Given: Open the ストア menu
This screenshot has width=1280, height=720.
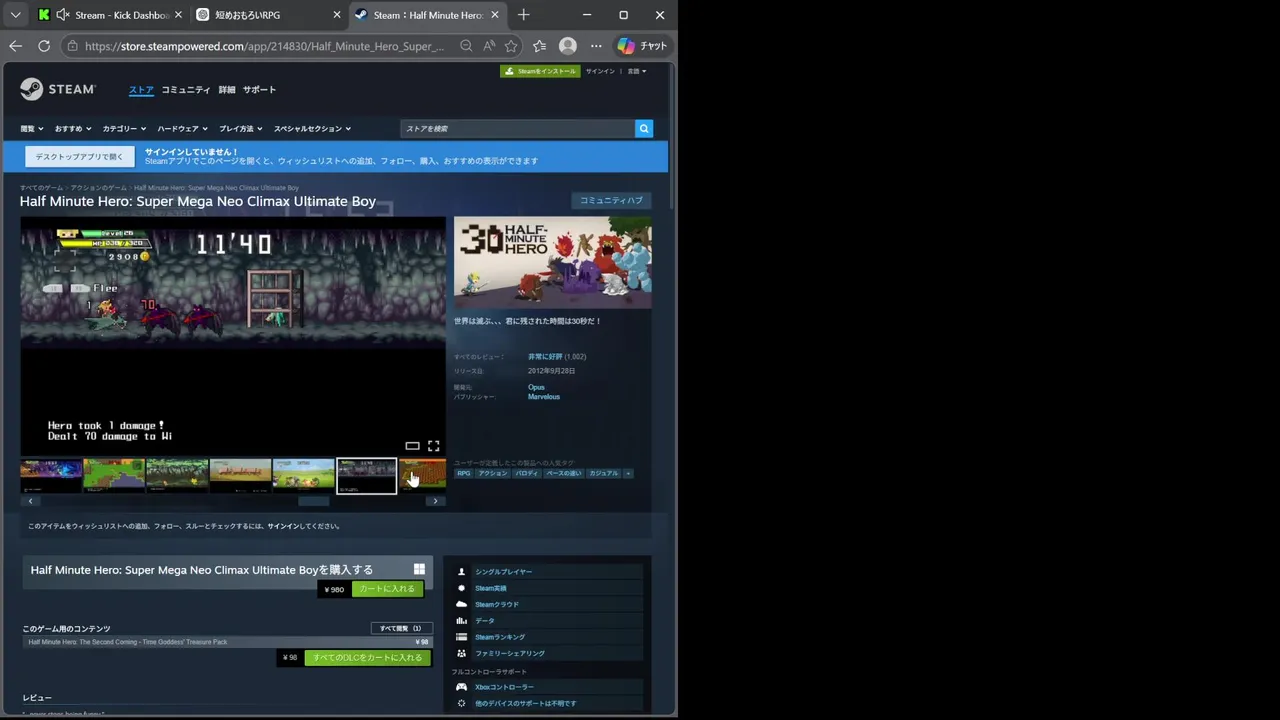Looking at the screenshot, I should coord(141,90).
